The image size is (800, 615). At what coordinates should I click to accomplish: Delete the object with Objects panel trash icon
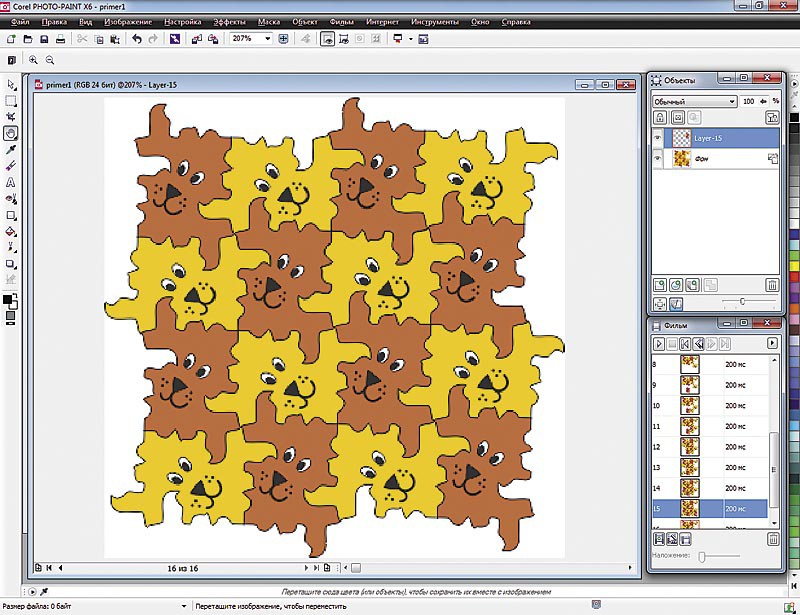(x=772, y=285)
